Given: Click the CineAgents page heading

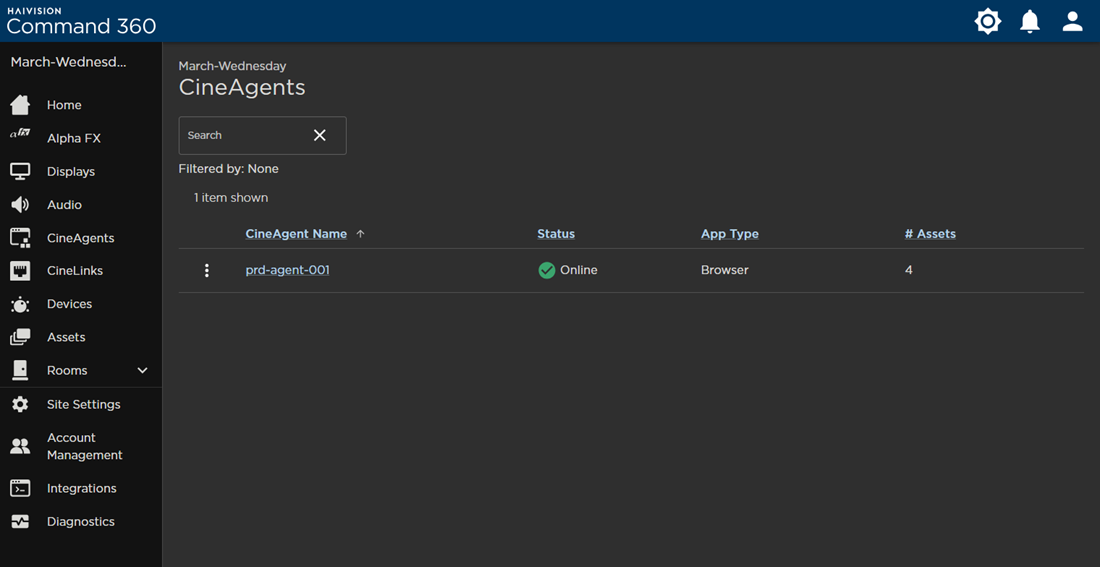Looking at the screenshot, I should [x=242, y=88].
